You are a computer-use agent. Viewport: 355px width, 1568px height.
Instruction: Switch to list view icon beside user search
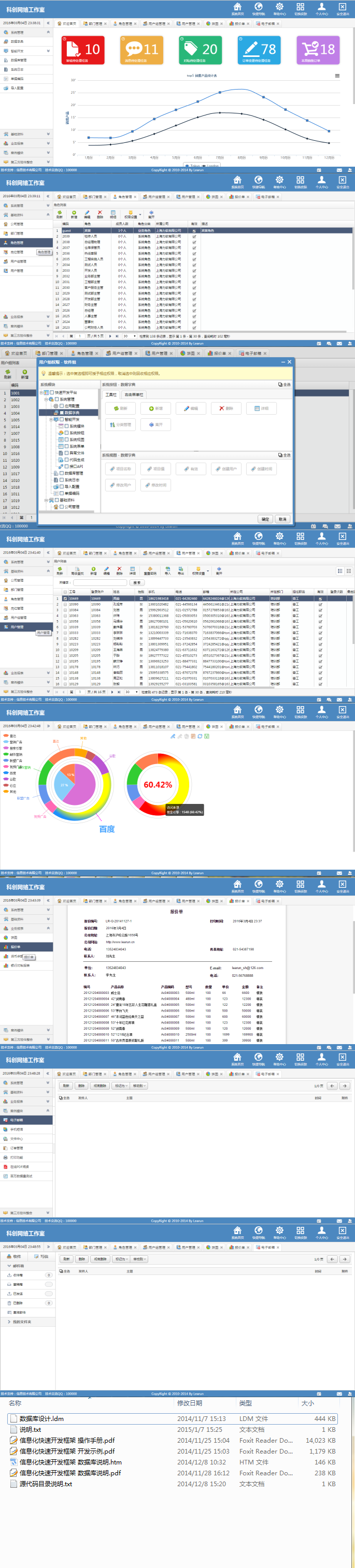(340, 571)
